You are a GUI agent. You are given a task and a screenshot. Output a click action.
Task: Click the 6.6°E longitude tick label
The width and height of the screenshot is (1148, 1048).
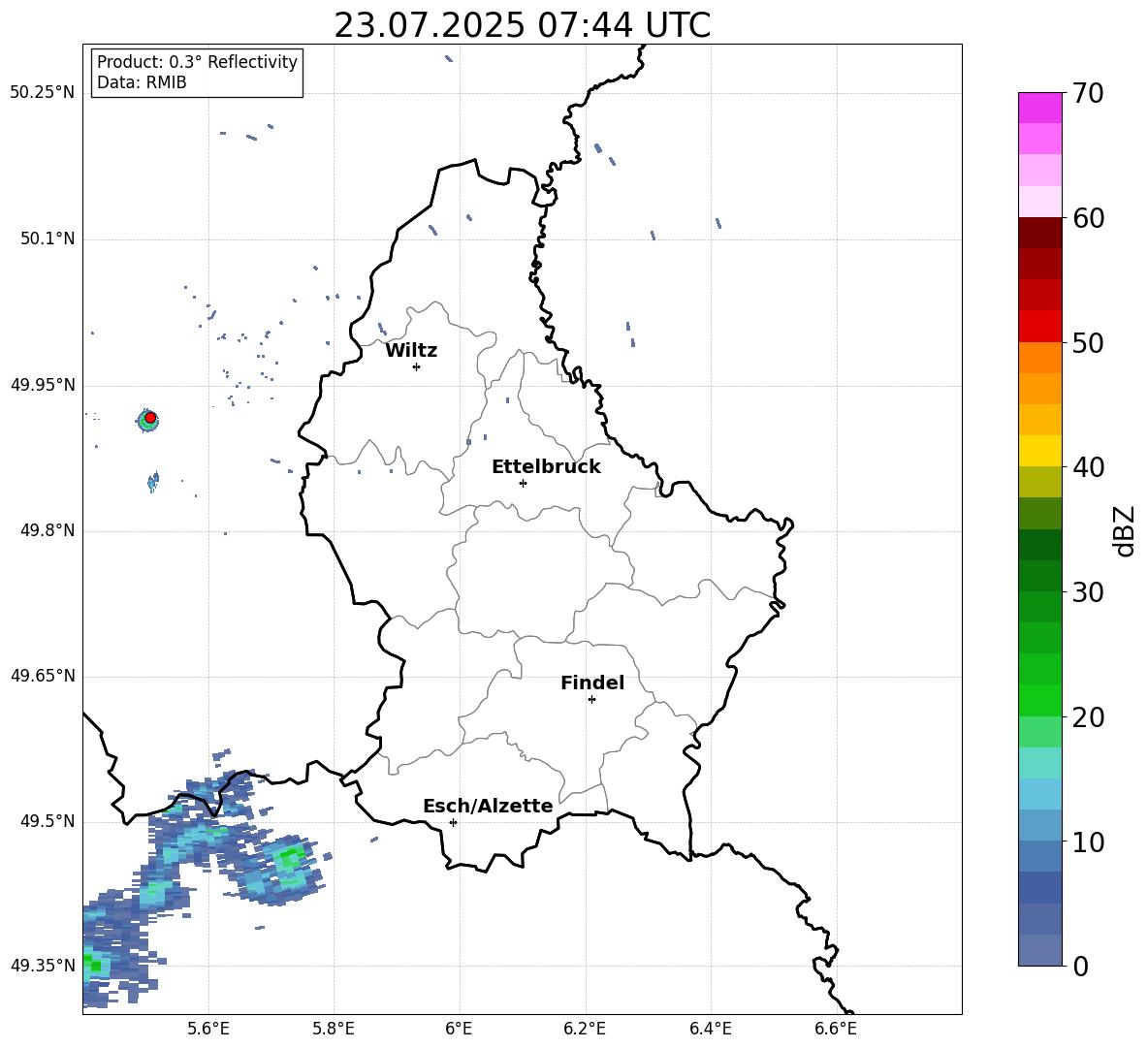point(836,1029)
